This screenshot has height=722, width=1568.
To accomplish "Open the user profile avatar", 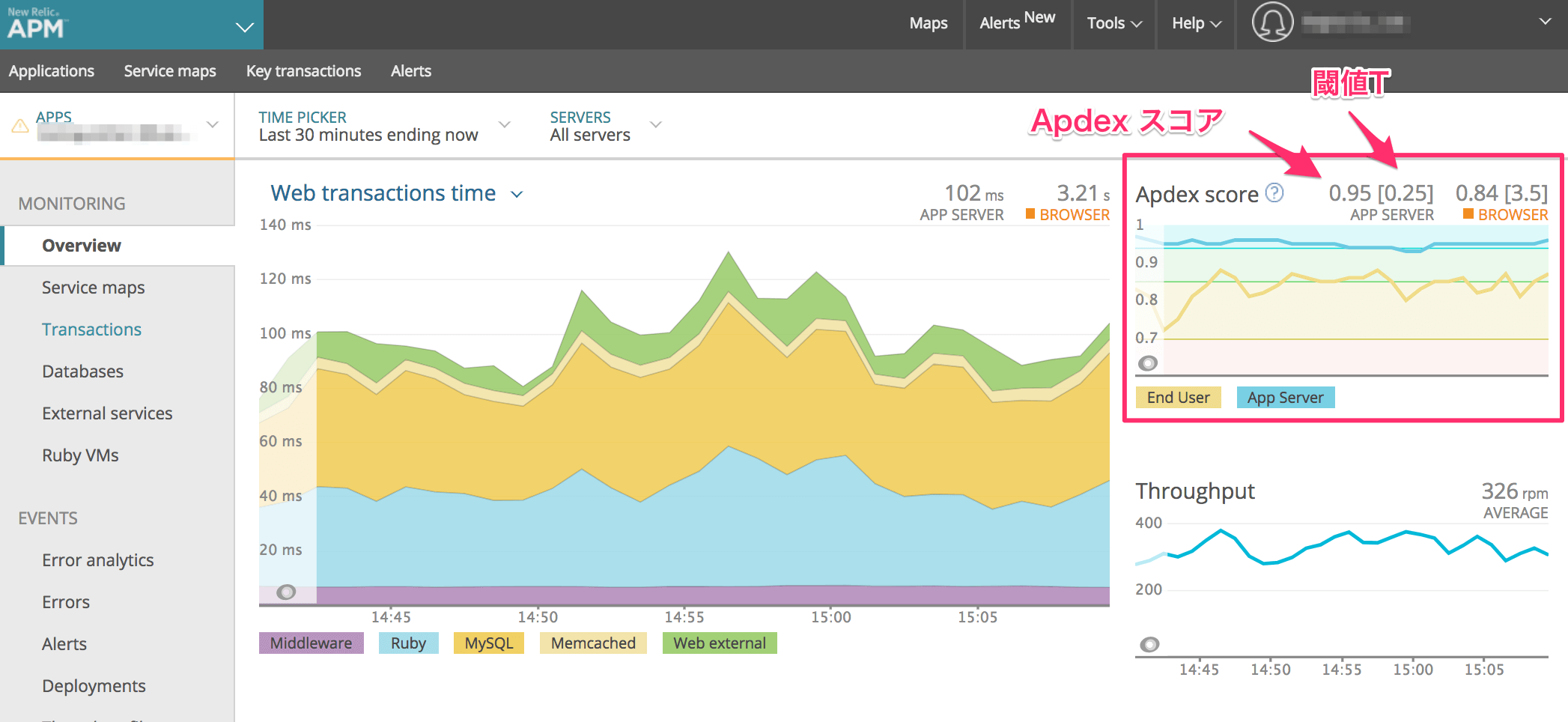I will point(1271,22).
